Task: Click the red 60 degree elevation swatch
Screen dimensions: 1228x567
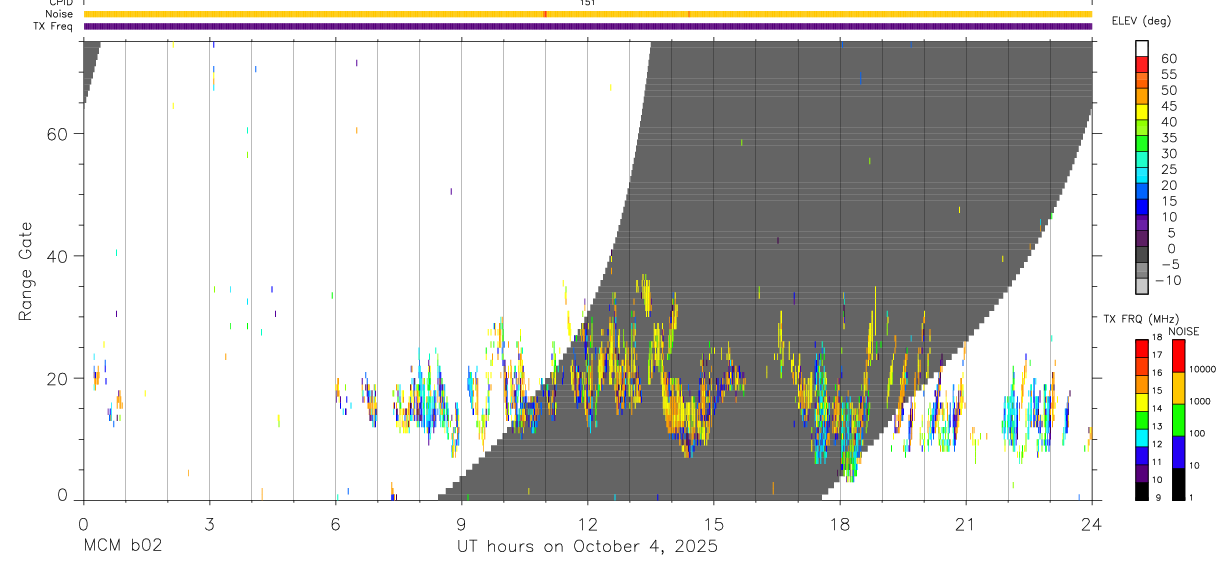Action: point(1141,64)
